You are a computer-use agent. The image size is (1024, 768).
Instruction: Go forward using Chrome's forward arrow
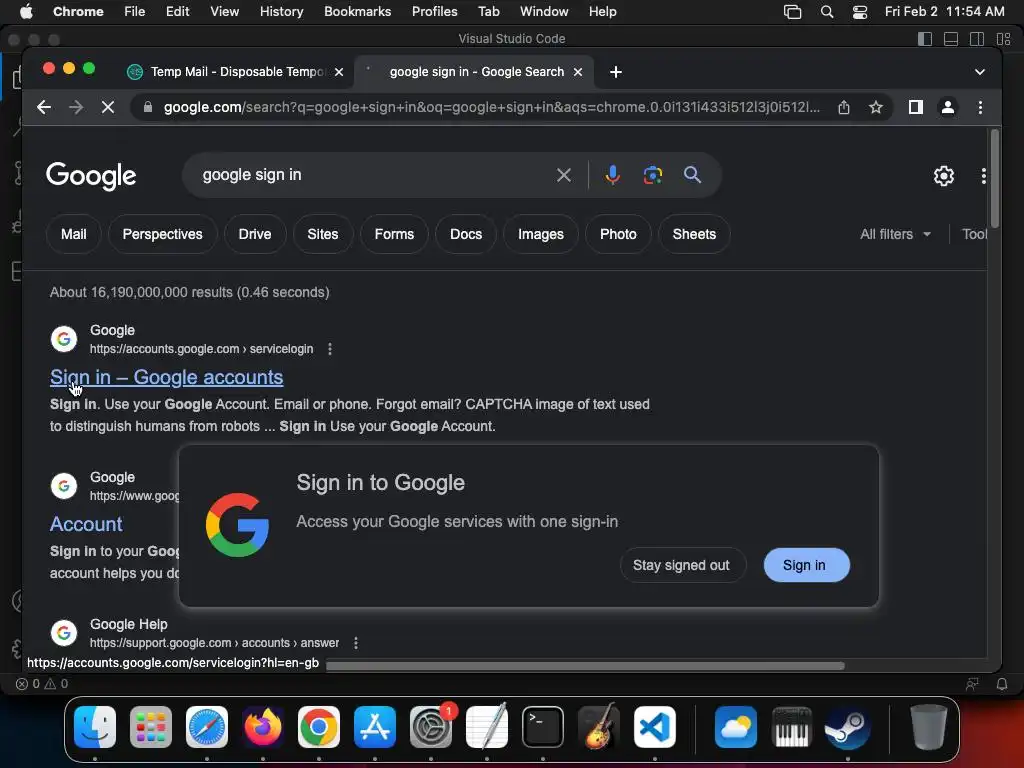[76, 107]
